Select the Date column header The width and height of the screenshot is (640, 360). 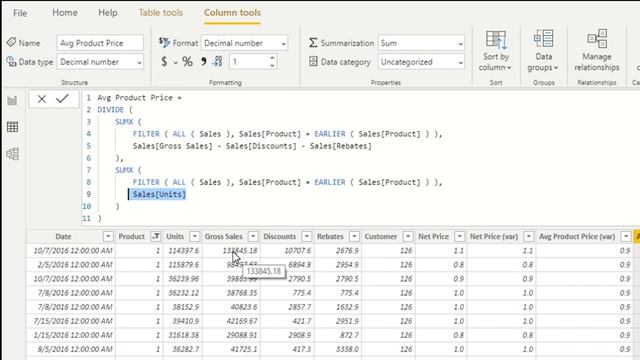point(63,236)
